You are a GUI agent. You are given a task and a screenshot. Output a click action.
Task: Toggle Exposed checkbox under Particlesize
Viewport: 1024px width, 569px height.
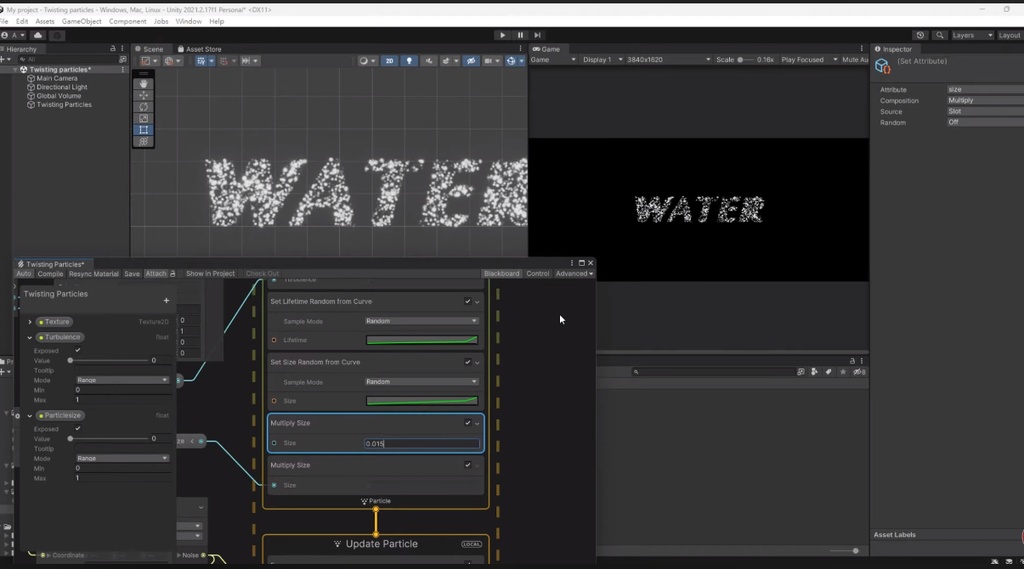click(78, 429)
